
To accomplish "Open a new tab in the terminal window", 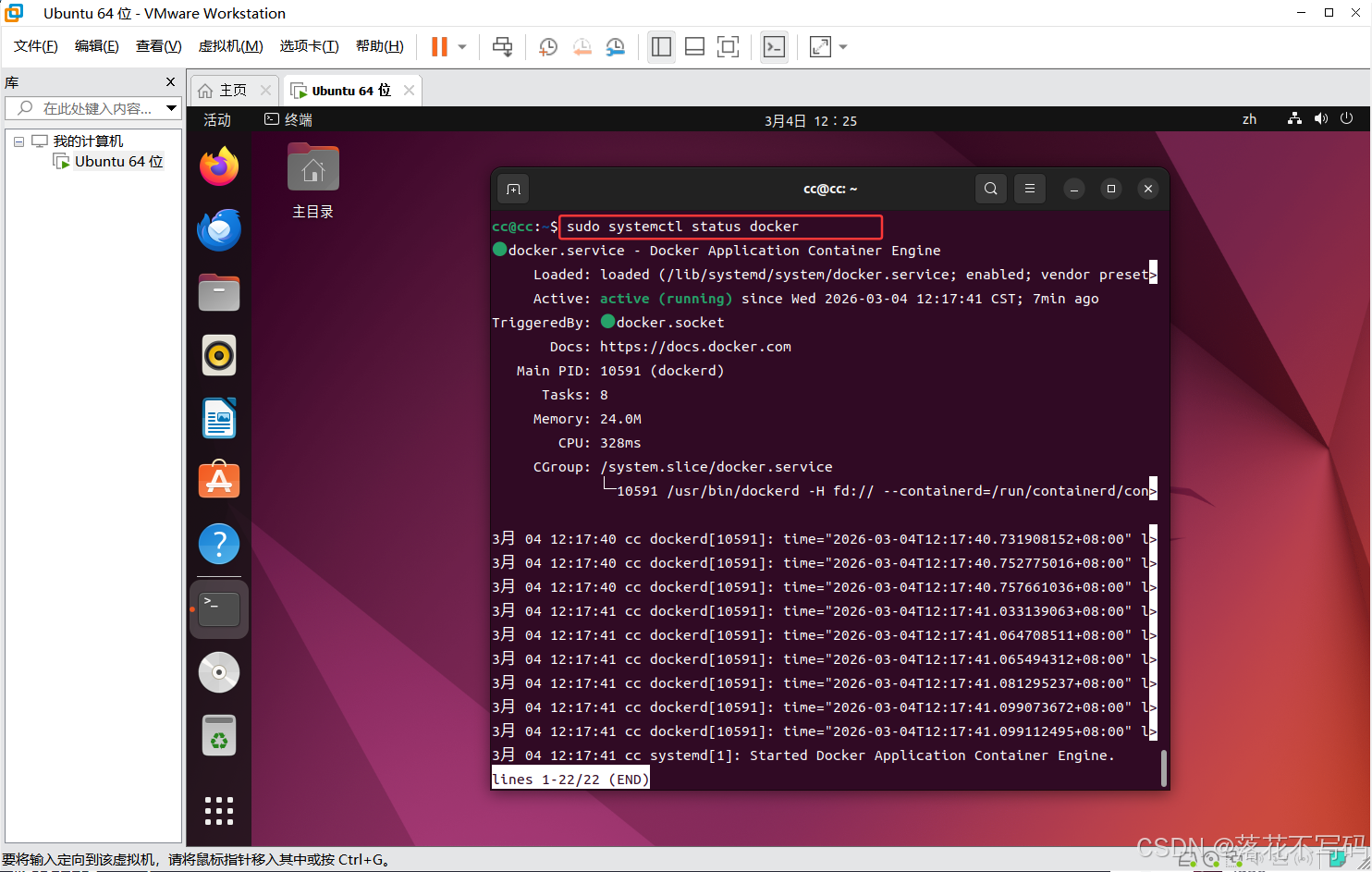I will [x=513, y=189].
